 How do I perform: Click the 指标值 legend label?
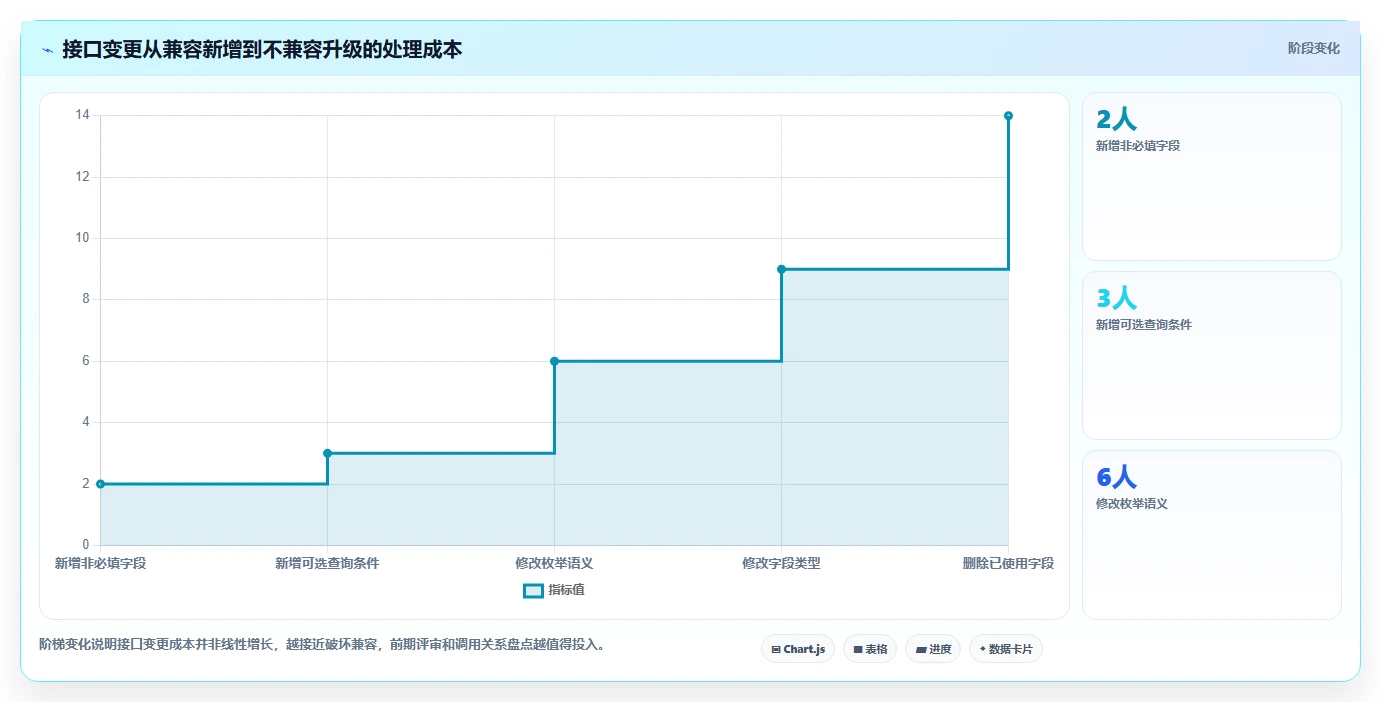tap(566, 590)
